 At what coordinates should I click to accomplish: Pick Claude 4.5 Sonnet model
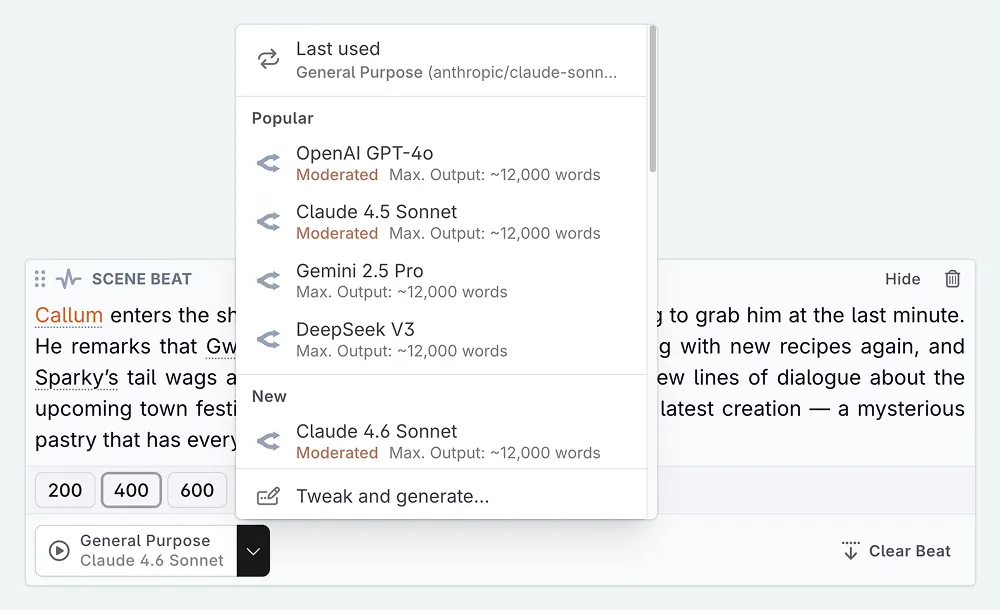[441, 222]
